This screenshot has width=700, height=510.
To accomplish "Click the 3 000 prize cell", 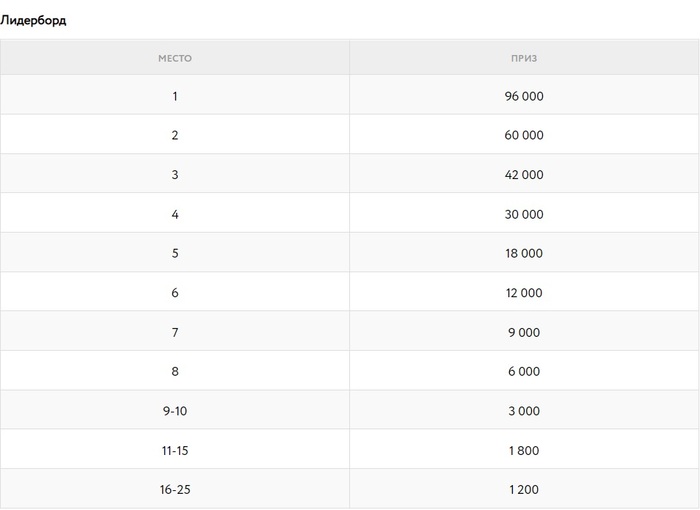I will pos(524,411).
